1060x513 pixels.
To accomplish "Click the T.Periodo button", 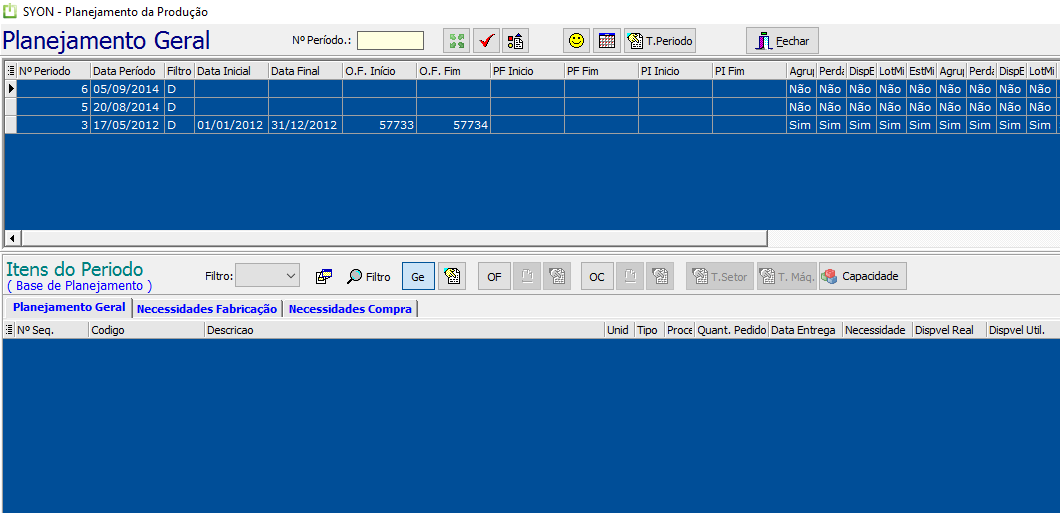I will click(660, 41).
